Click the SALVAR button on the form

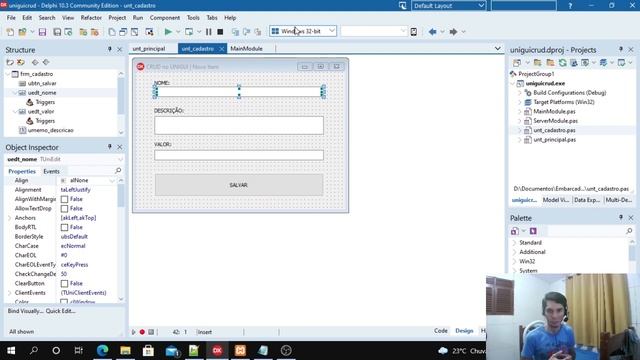(239, 185)
